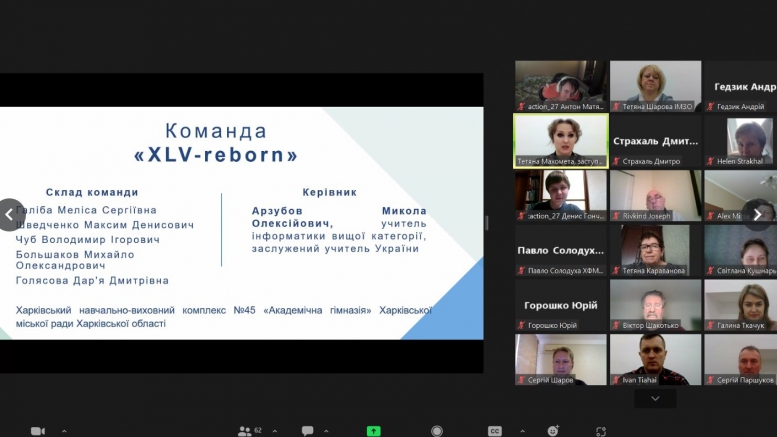Click the Склад команди heading on slide
The height and width of the screenshot is (437, 777).
tap(92, 192)
